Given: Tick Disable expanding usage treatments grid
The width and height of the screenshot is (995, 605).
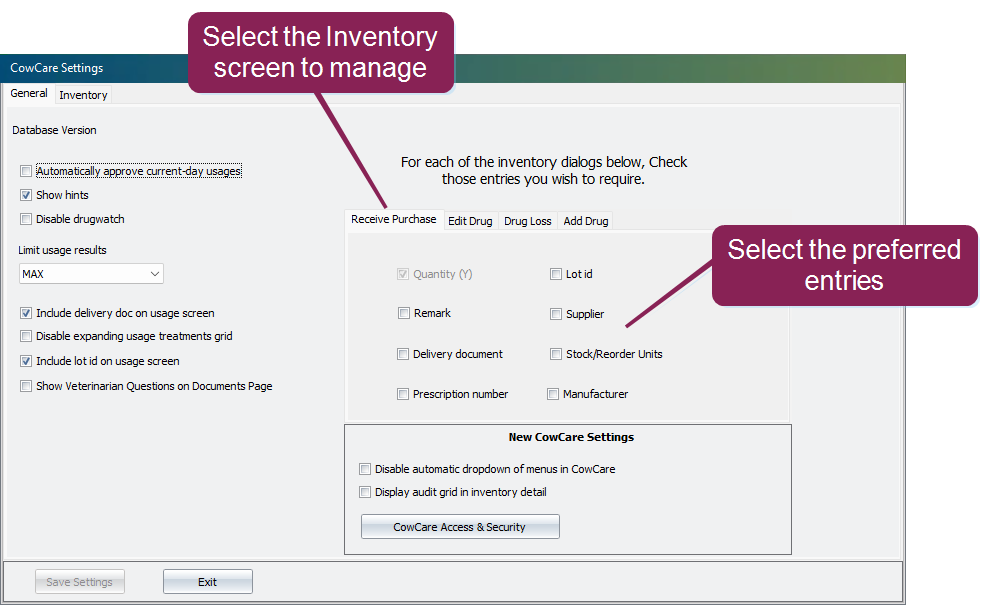Looking at the screenshot, I should point(26,336).
